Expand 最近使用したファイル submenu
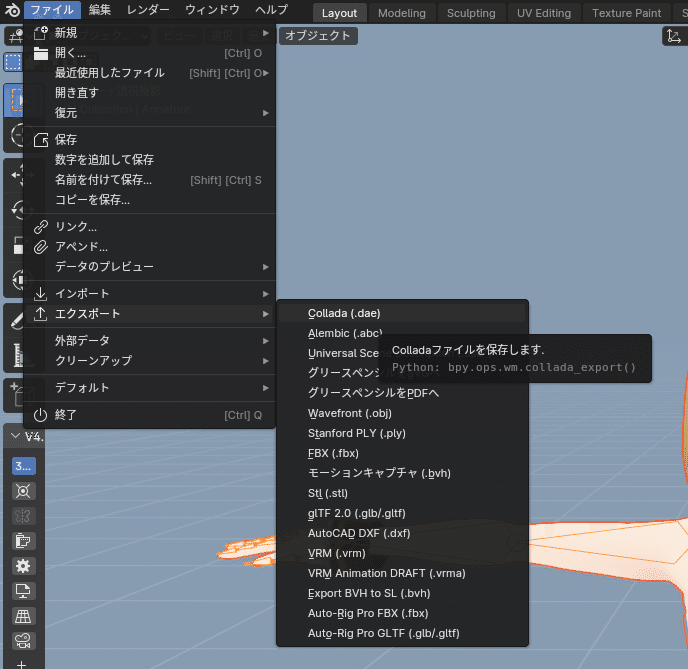 pyautogui.click(x=150, y=73)
